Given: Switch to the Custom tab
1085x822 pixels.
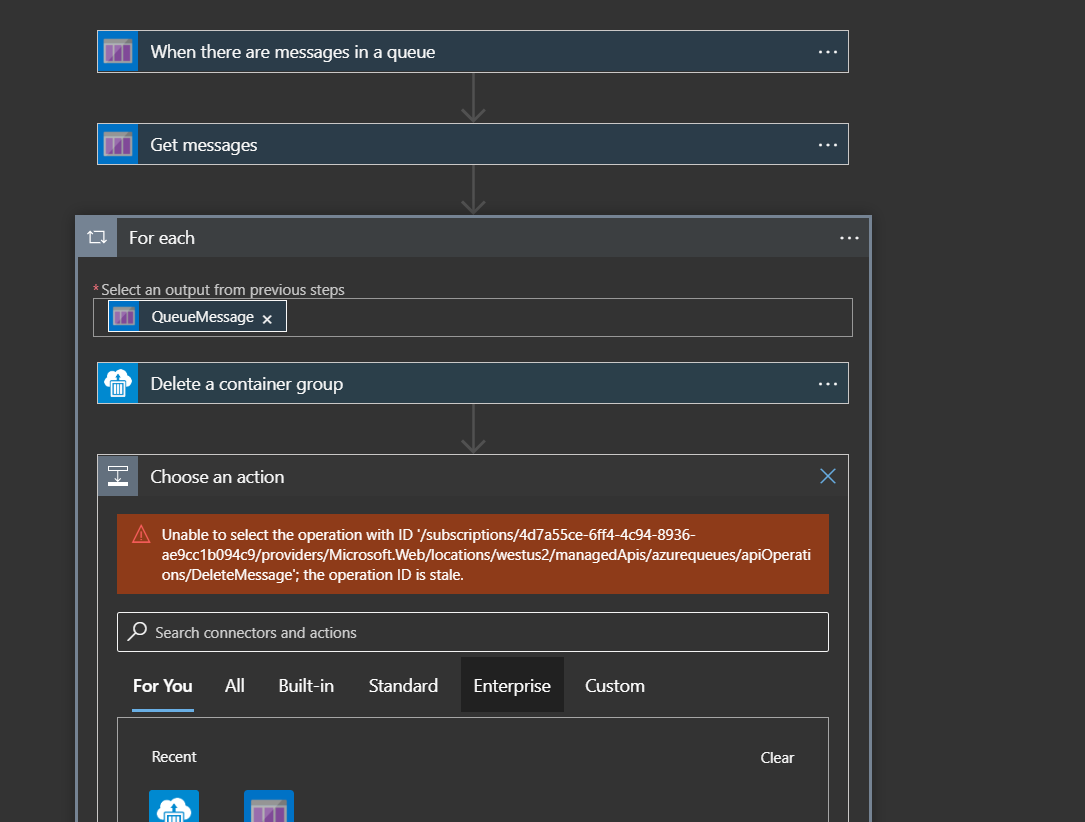Looking at the screenshot, I should click(x=614, y=686).
